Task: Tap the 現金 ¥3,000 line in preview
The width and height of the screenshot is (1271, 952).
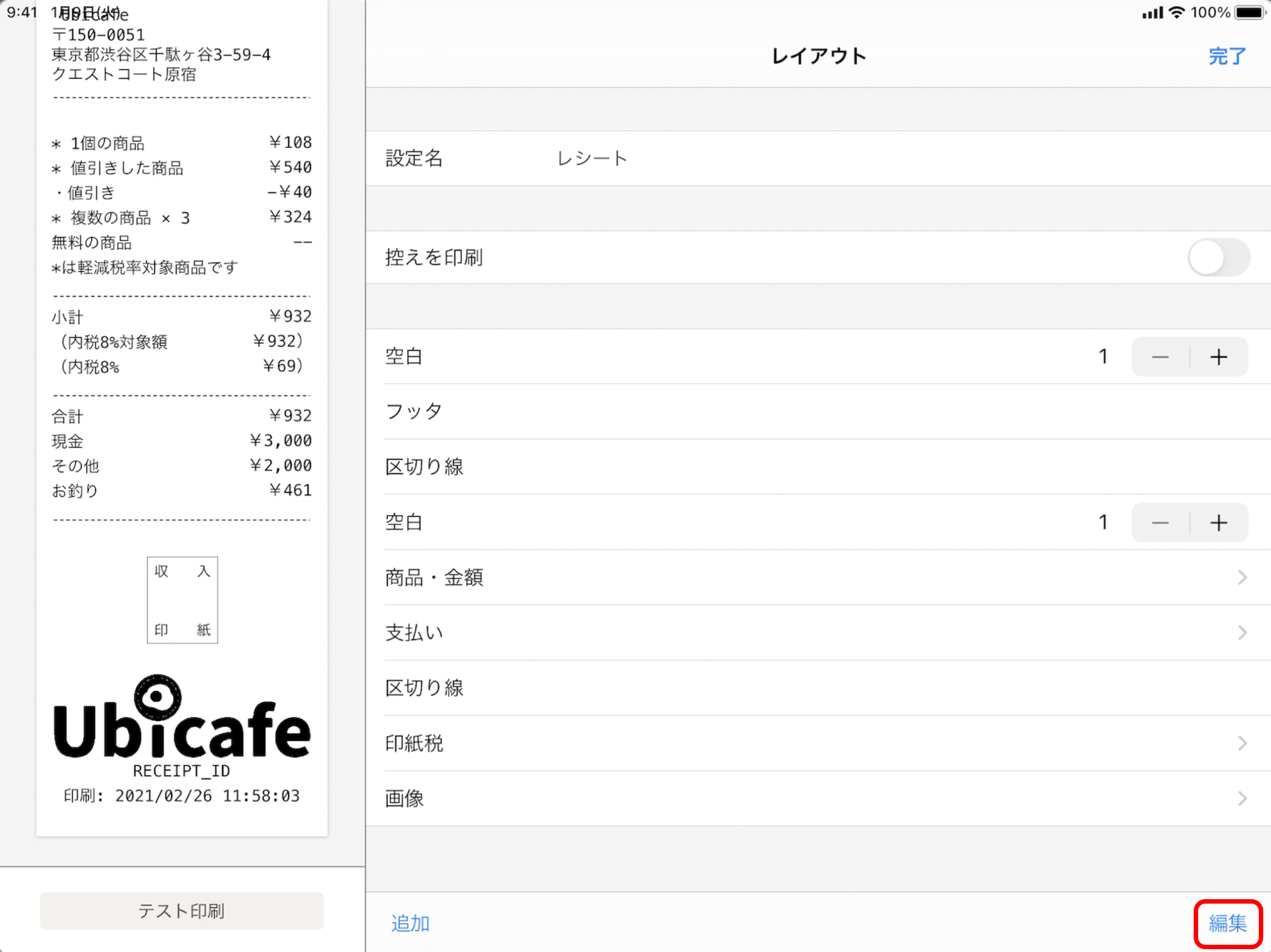Action: coord(181,440)
